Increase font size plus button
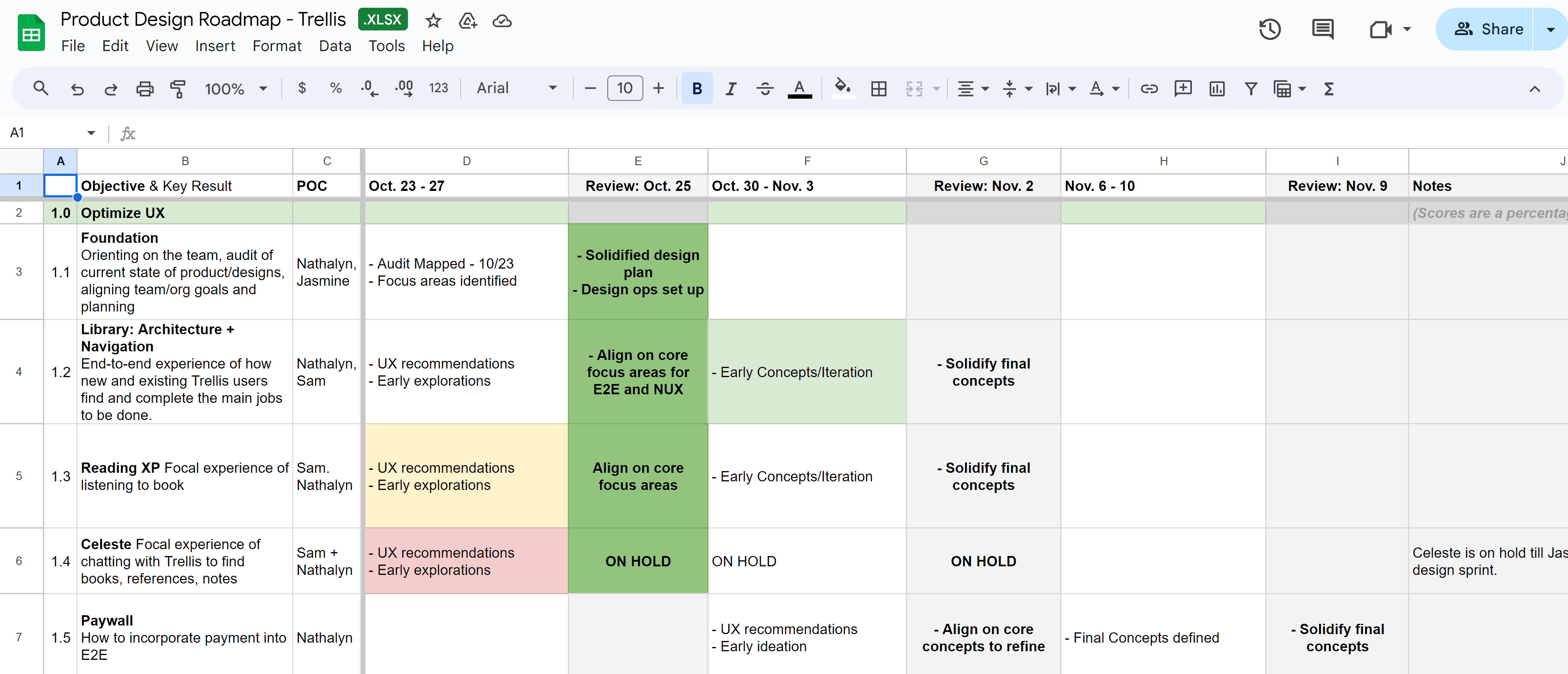 tap(658, 89)
